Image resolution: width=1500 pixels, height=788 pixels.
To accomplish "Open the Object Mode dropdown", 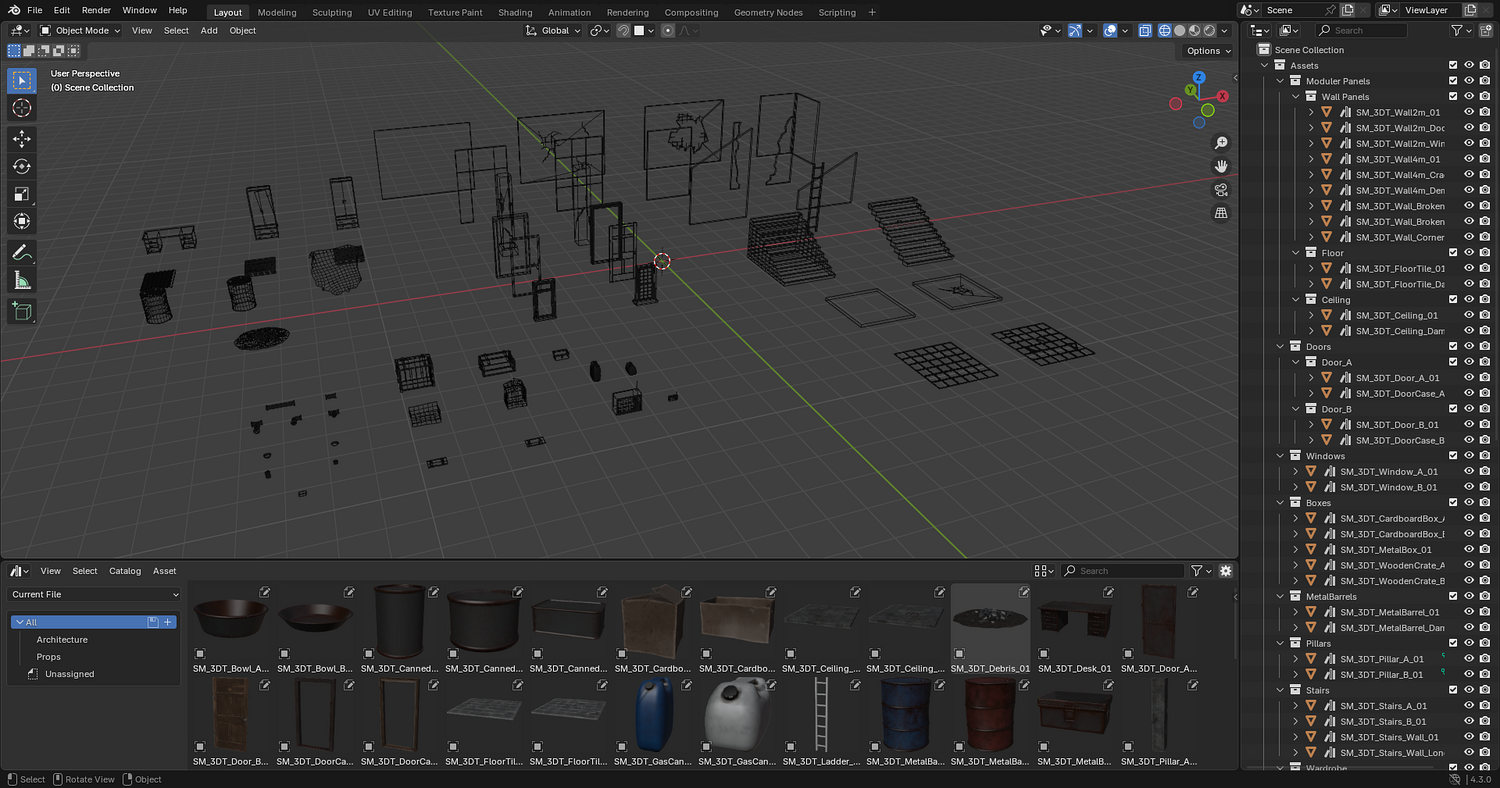I will (80, 30).
